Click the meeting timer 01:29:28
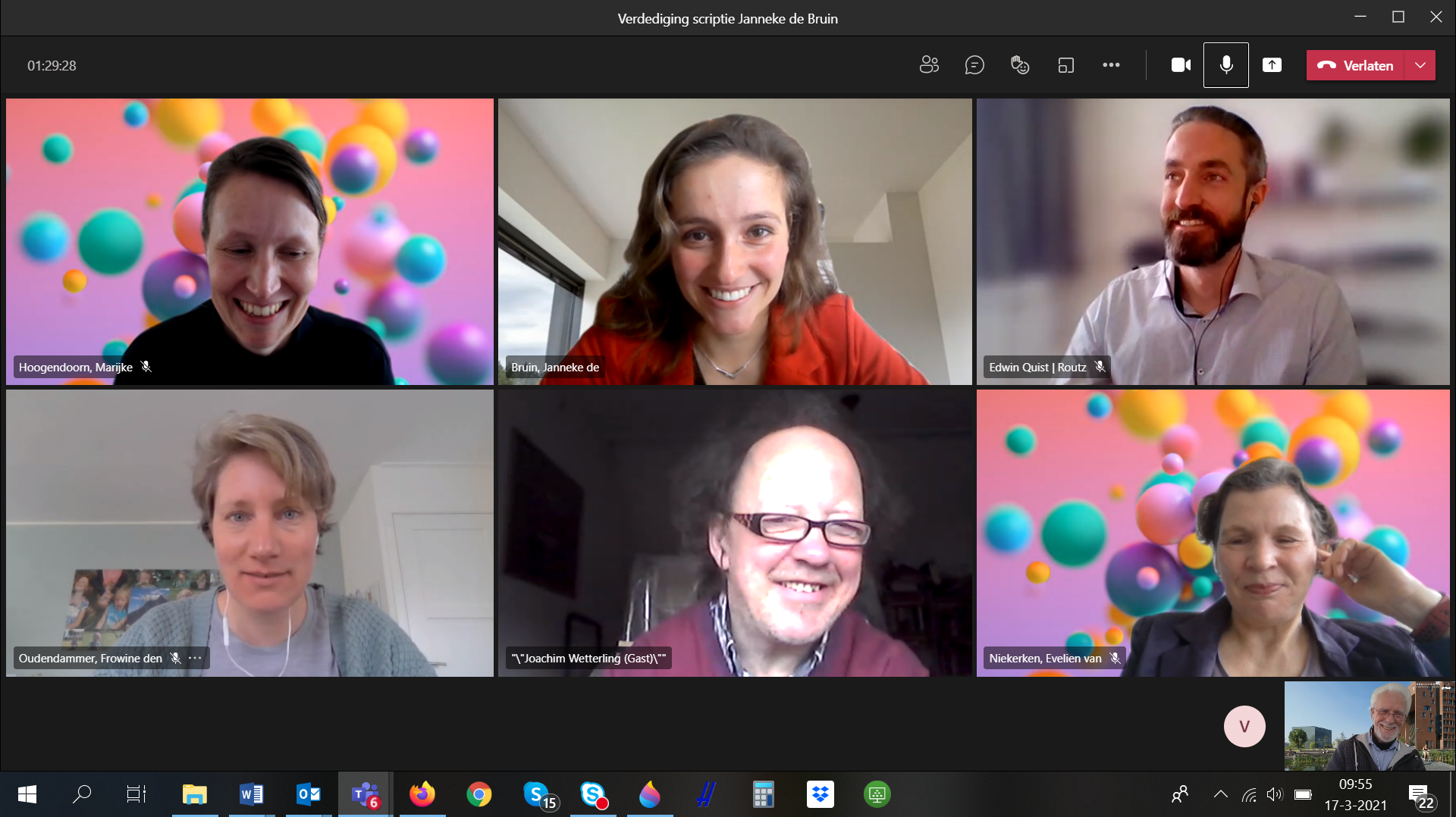Screen dimensions: 1456x817 [52, 66]
